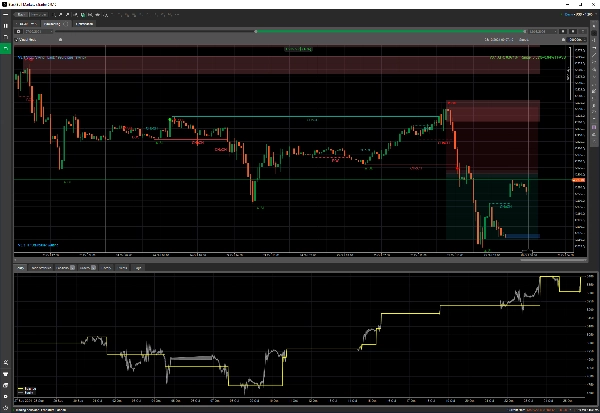Open the Demo account dropdown at the top right

point(579,15)
